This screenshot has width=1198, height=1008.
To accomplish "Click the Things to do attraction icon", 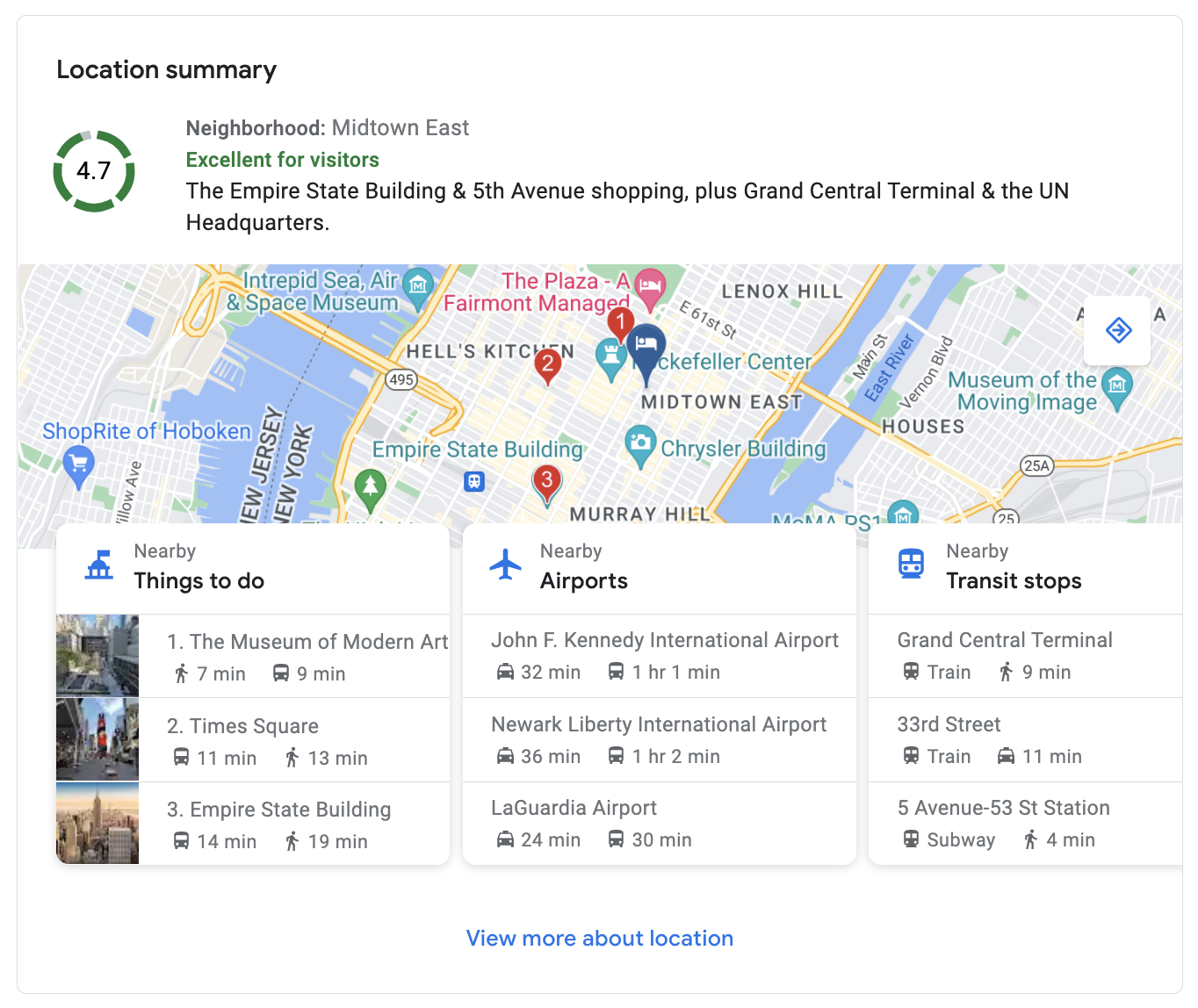I will point(99,565).
